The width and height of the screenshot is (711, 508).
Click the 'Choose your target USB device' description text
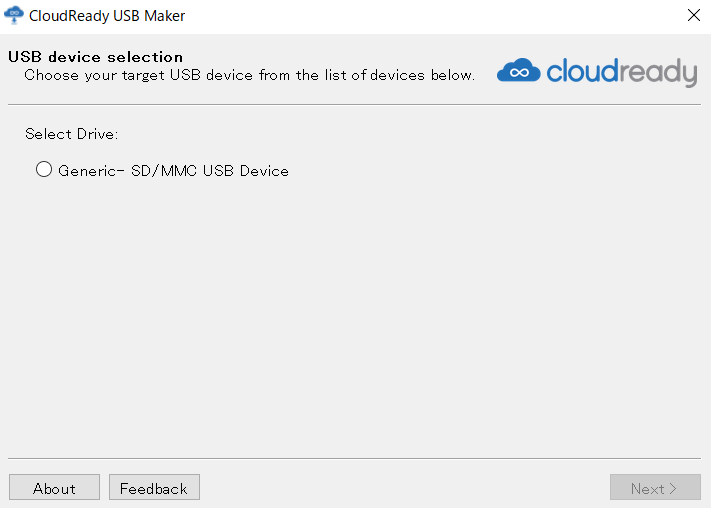coord(249,75)
